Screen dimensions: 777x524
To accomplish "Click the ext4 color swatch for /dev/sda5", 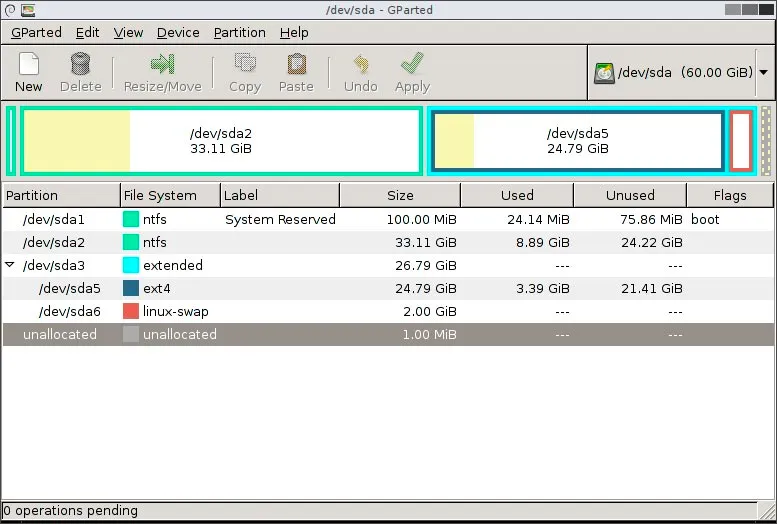I will (131, 289).
